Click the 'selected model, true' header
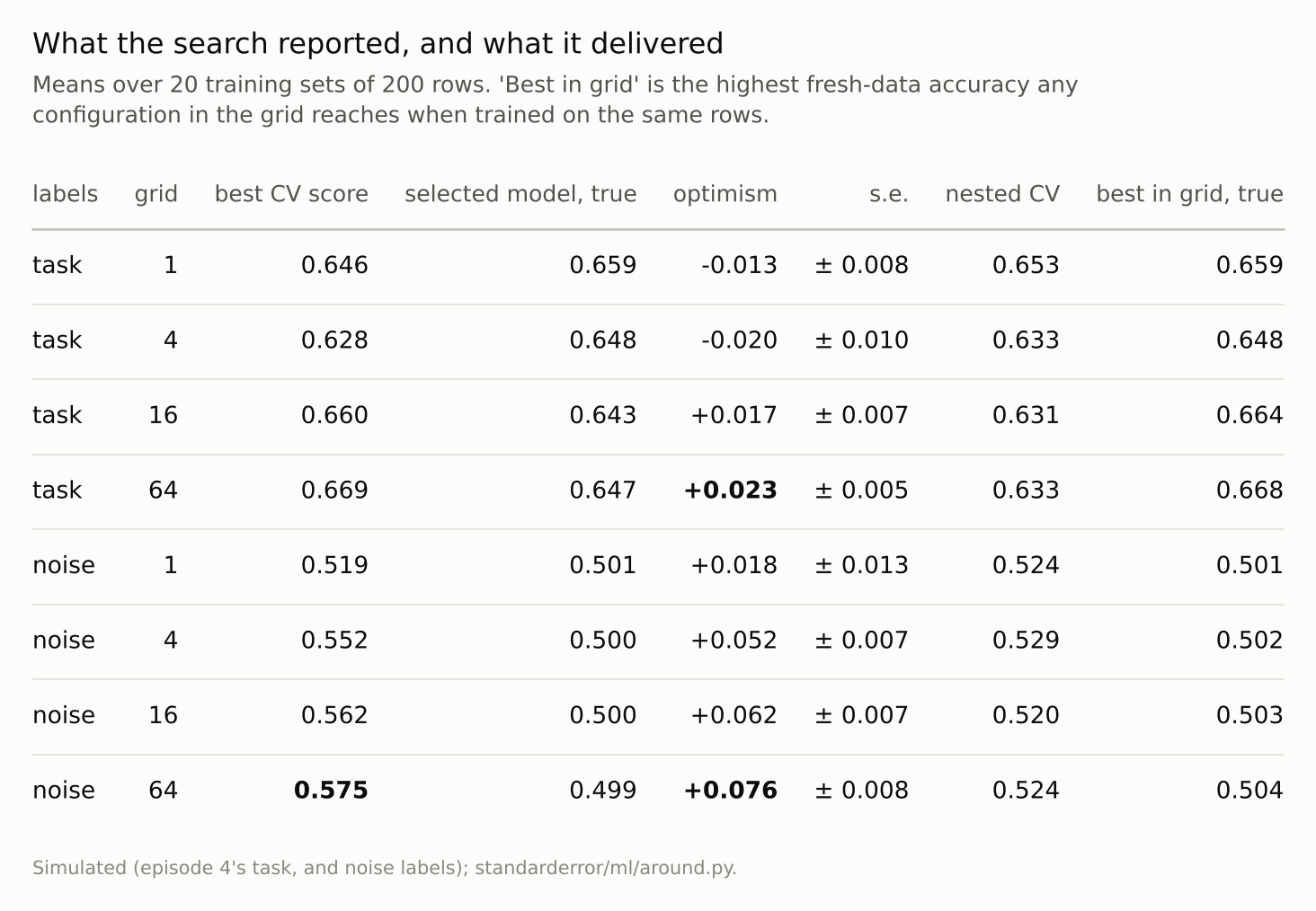The height and width of the screenshot is (911, 1316). [x=520, y=194]
